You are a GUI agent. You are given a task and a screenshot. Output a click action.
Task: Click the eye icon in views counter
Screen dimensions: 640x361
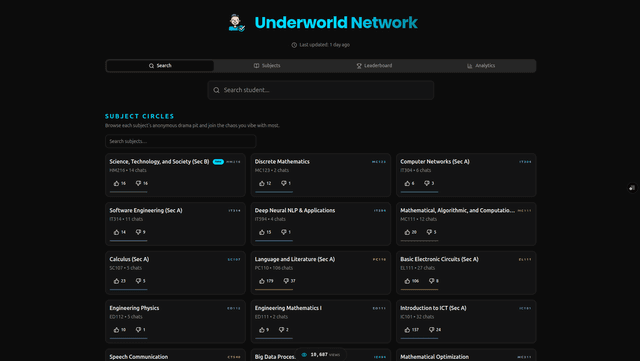pos(304,354)
